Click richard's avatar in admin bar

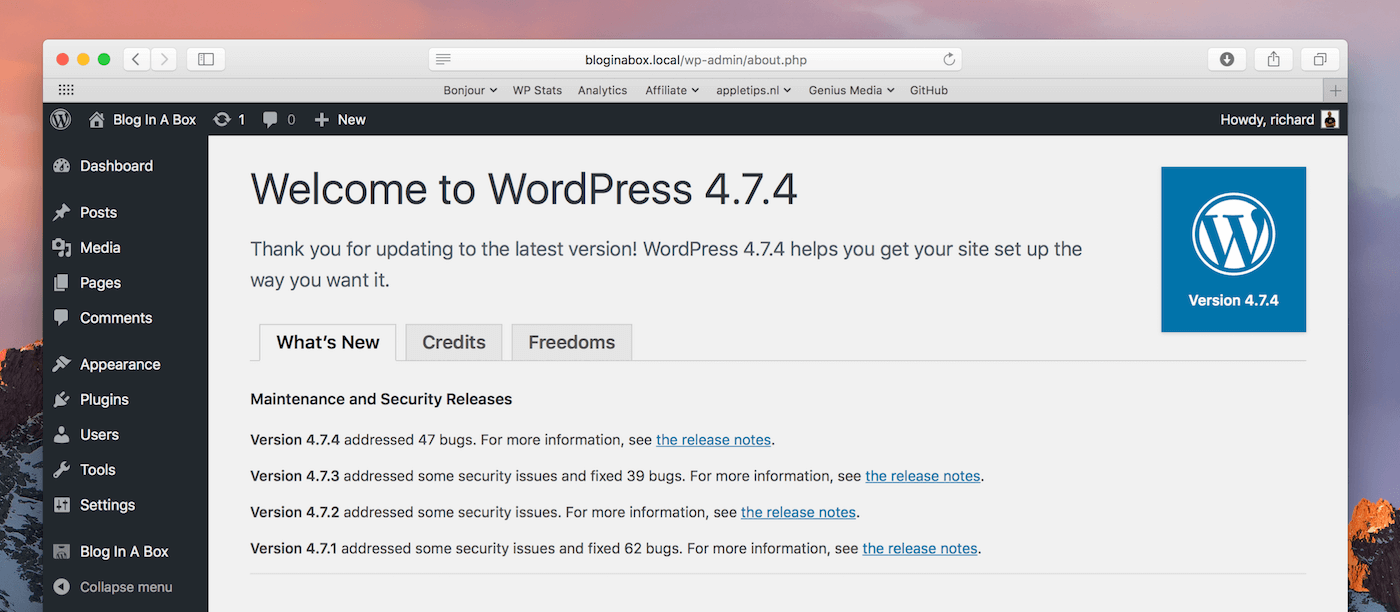click(x=1330, y=119)
